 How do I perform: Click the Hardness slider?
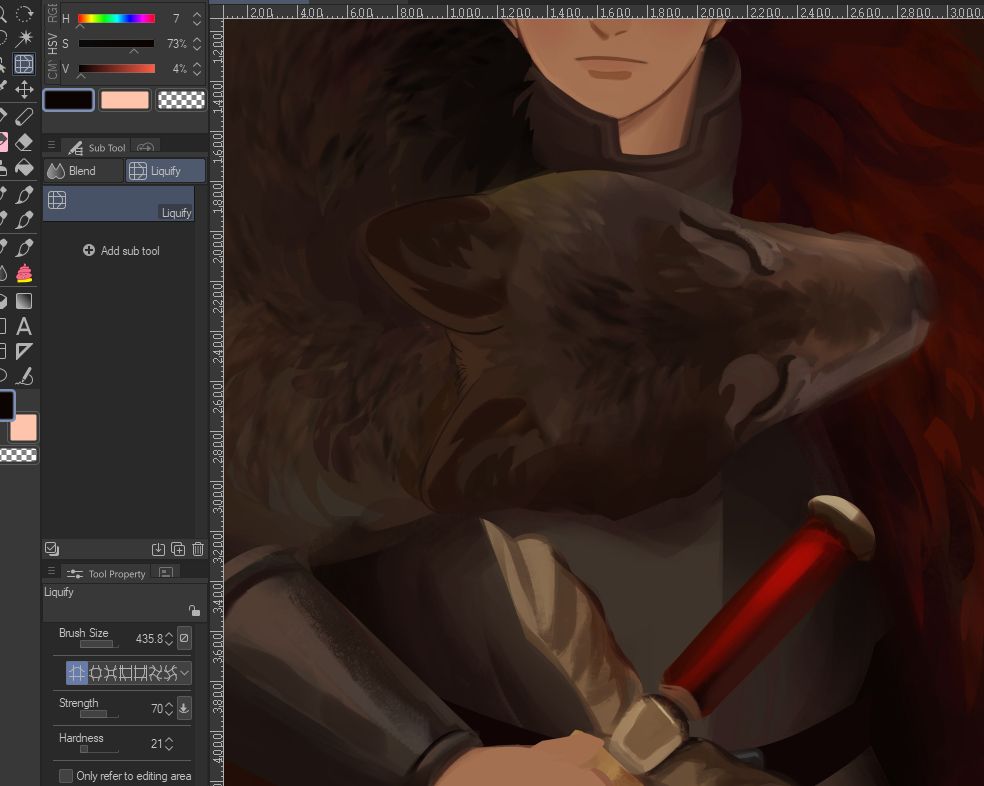tap(99, 750)
